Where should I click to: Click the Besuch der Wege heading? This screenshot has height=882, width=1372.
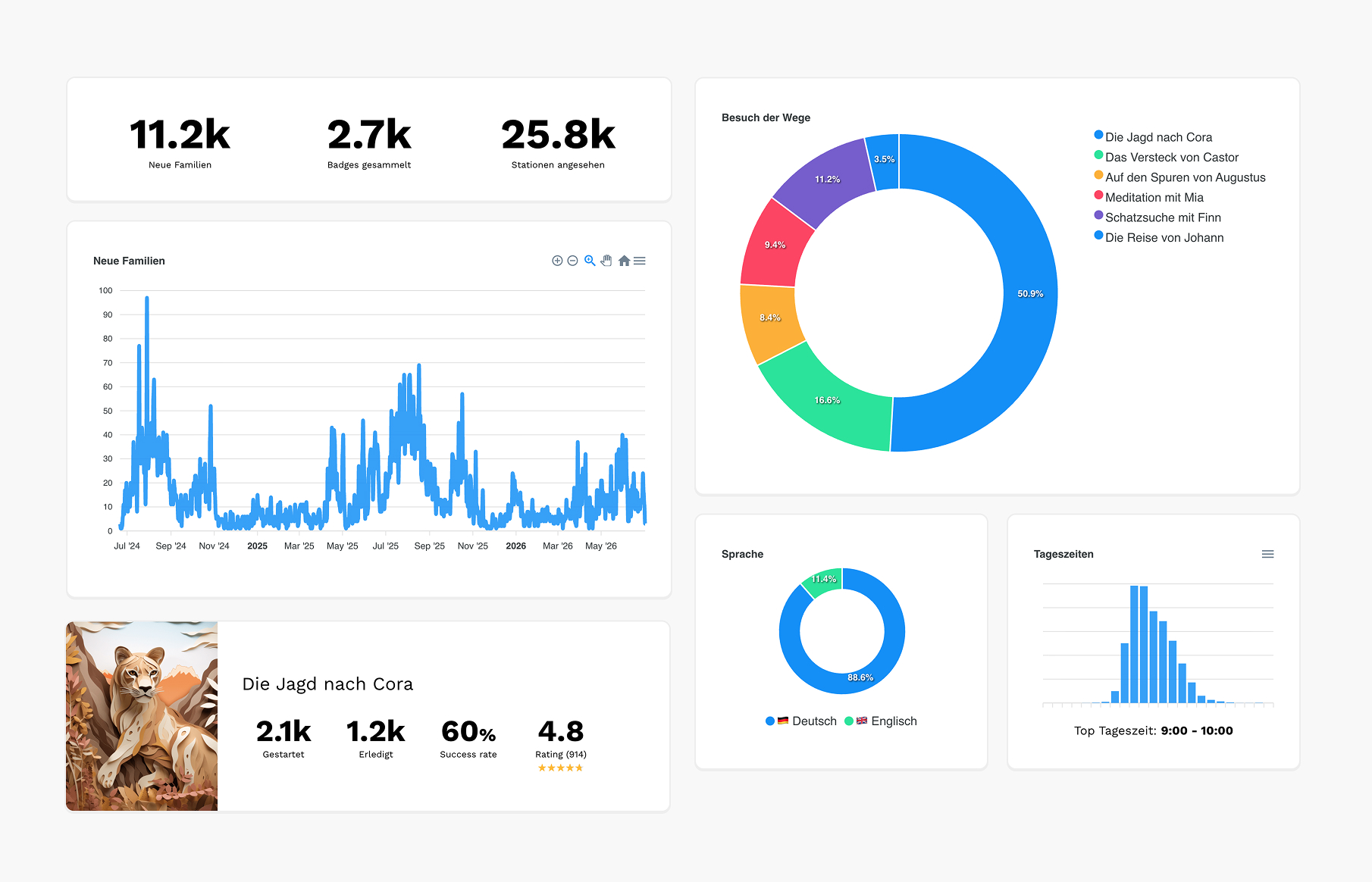(766, 117)
